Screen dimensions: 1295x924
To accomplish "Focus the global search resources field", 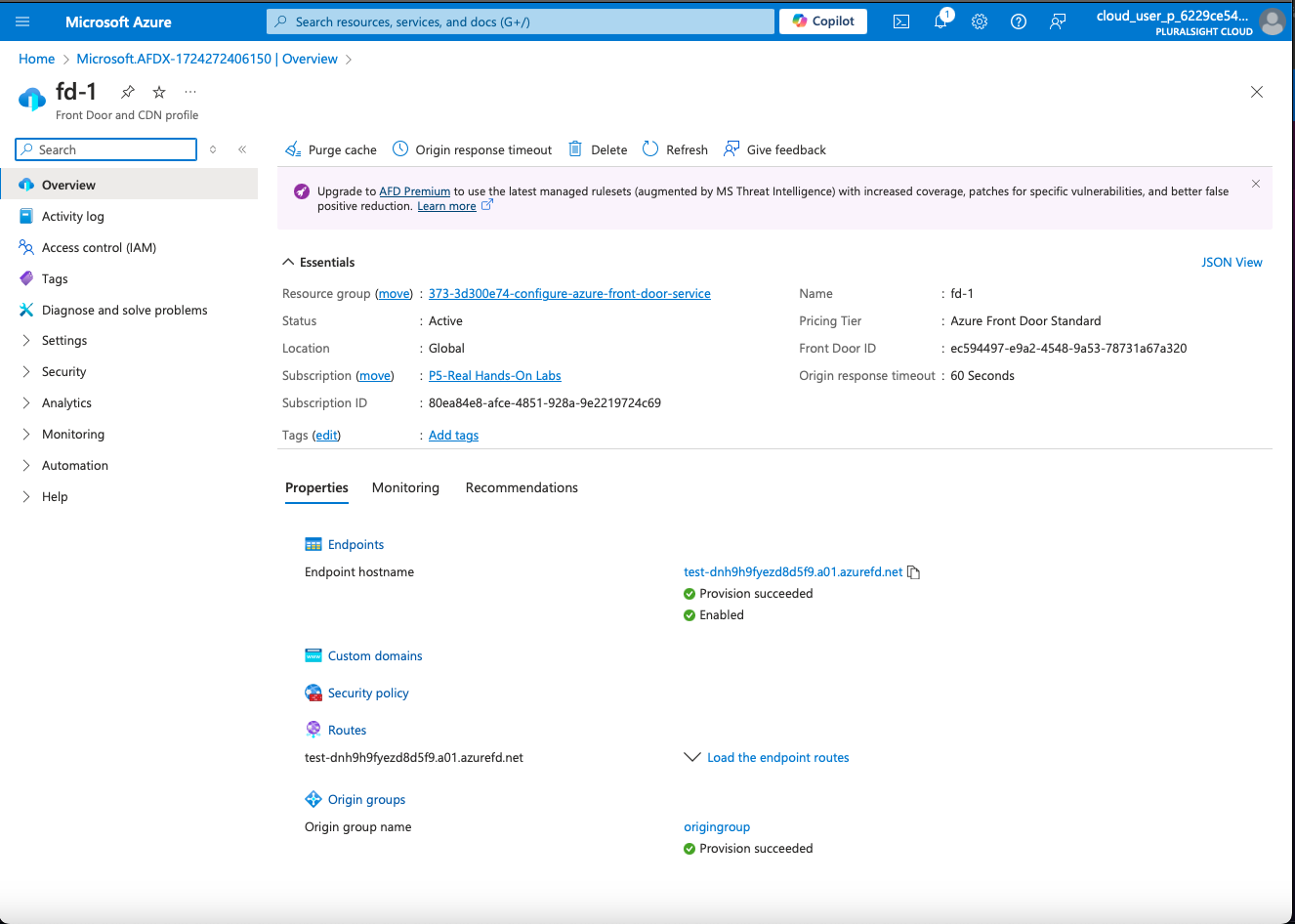I will pos(521,21).
